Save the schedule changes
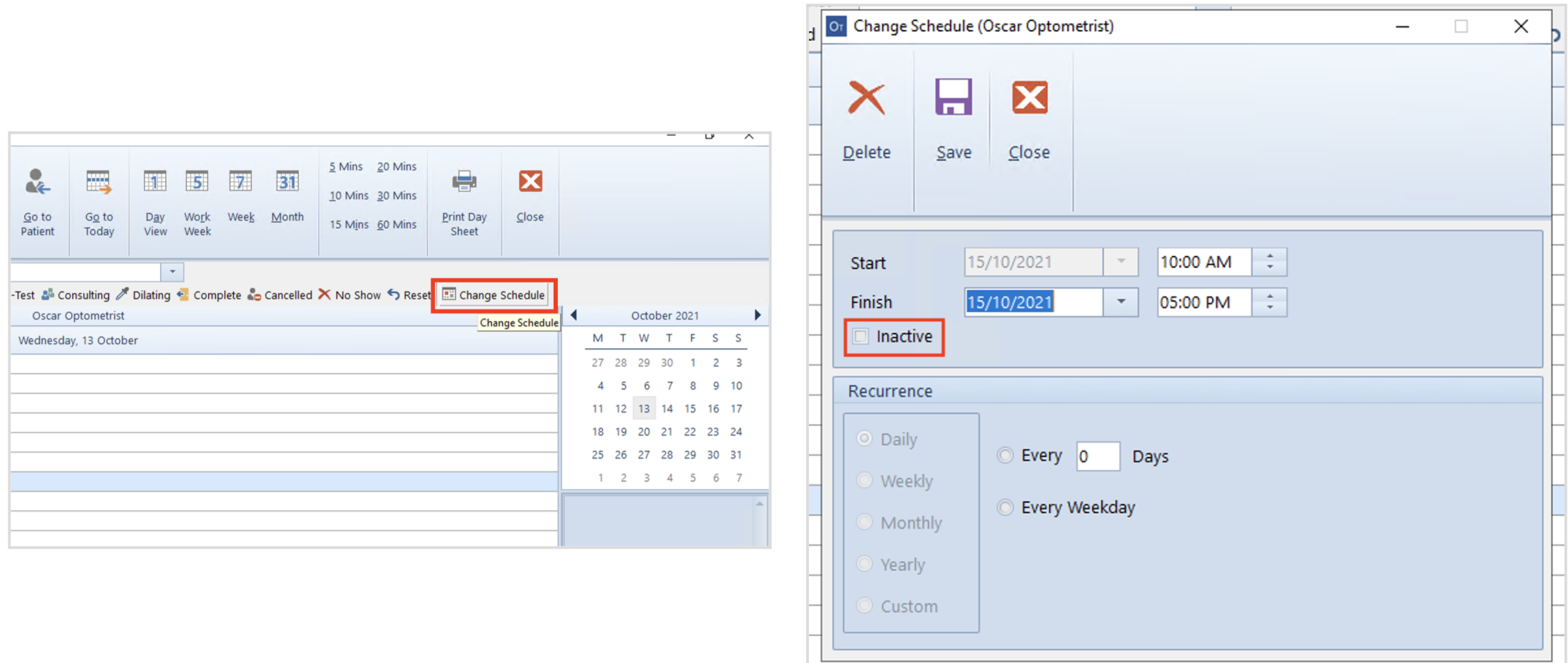1568x663 pixels. [x=954, y=119]
